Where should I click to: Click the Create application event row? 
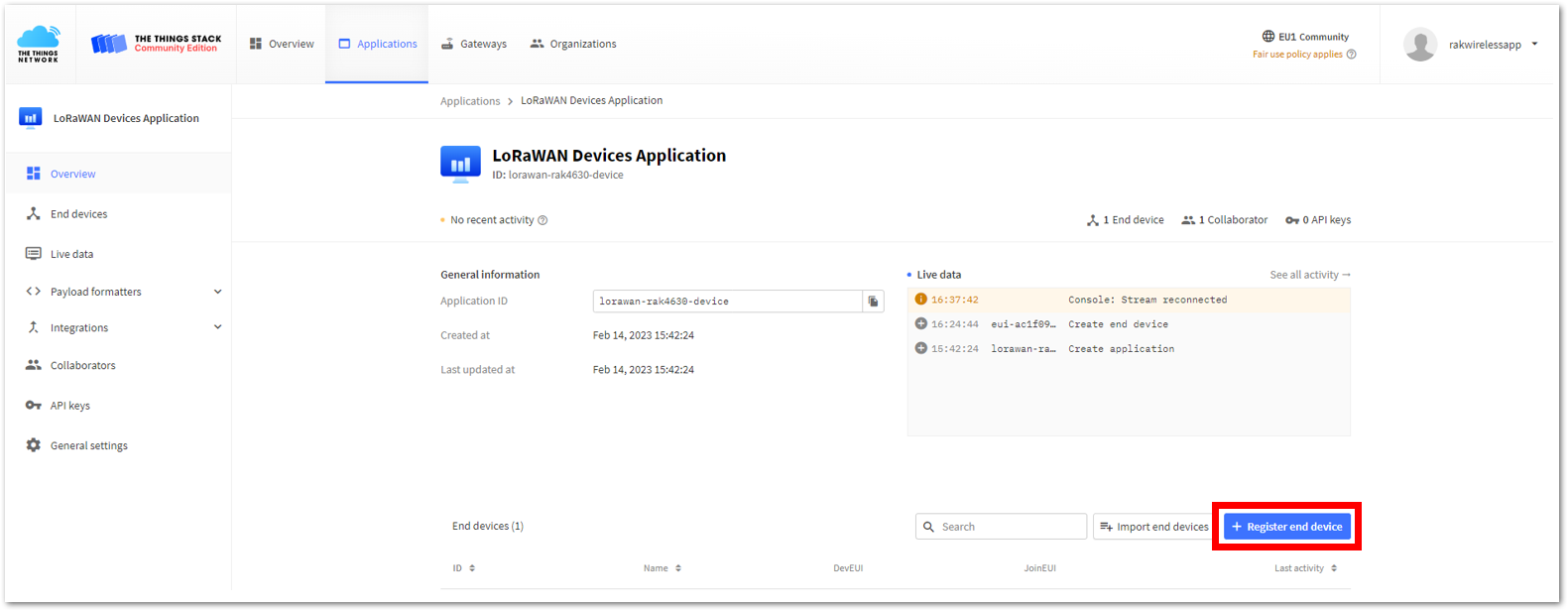tap(1129, 349)
